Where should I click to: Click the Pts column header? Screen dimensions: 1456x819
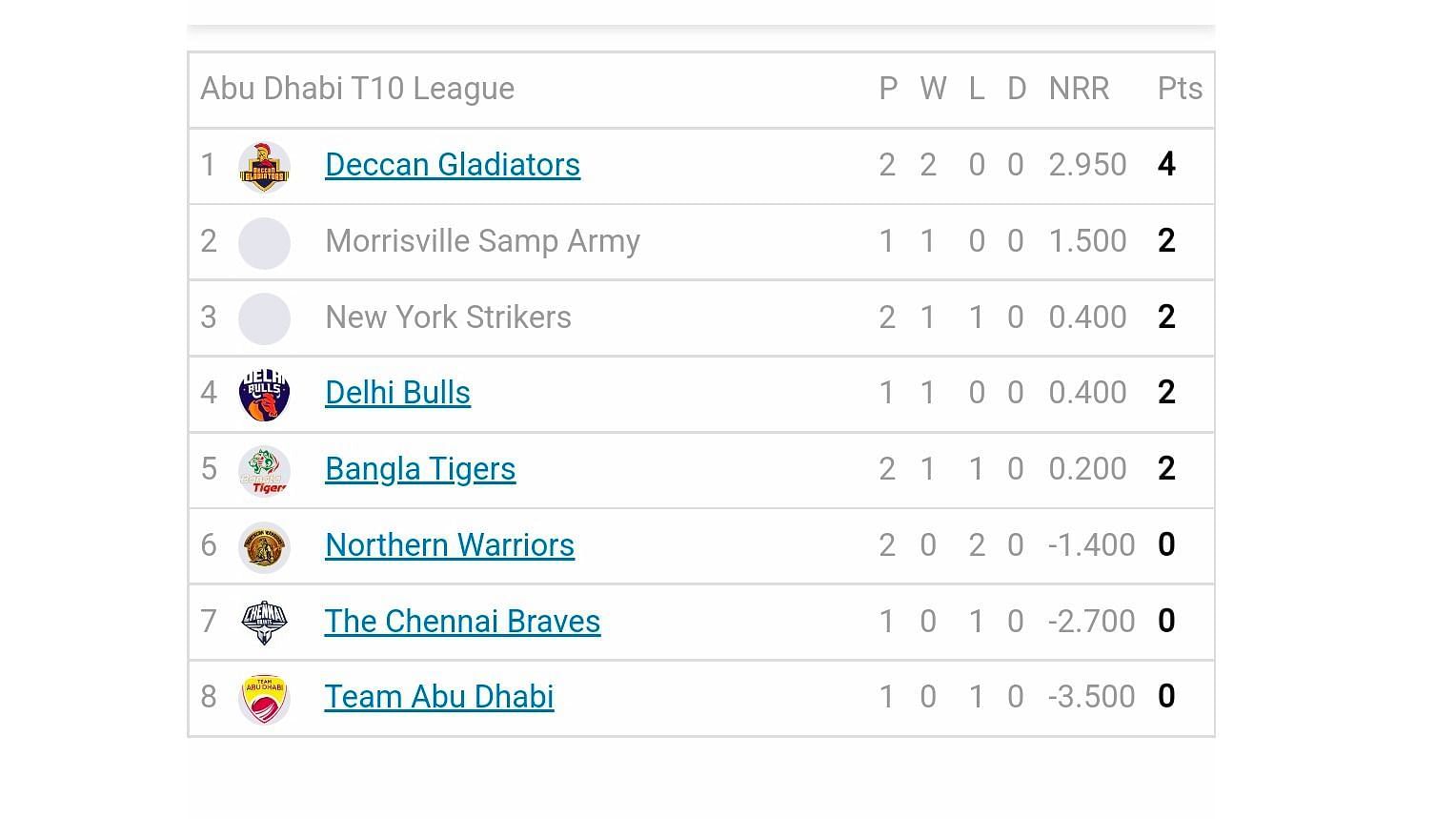pos(1180,89)
